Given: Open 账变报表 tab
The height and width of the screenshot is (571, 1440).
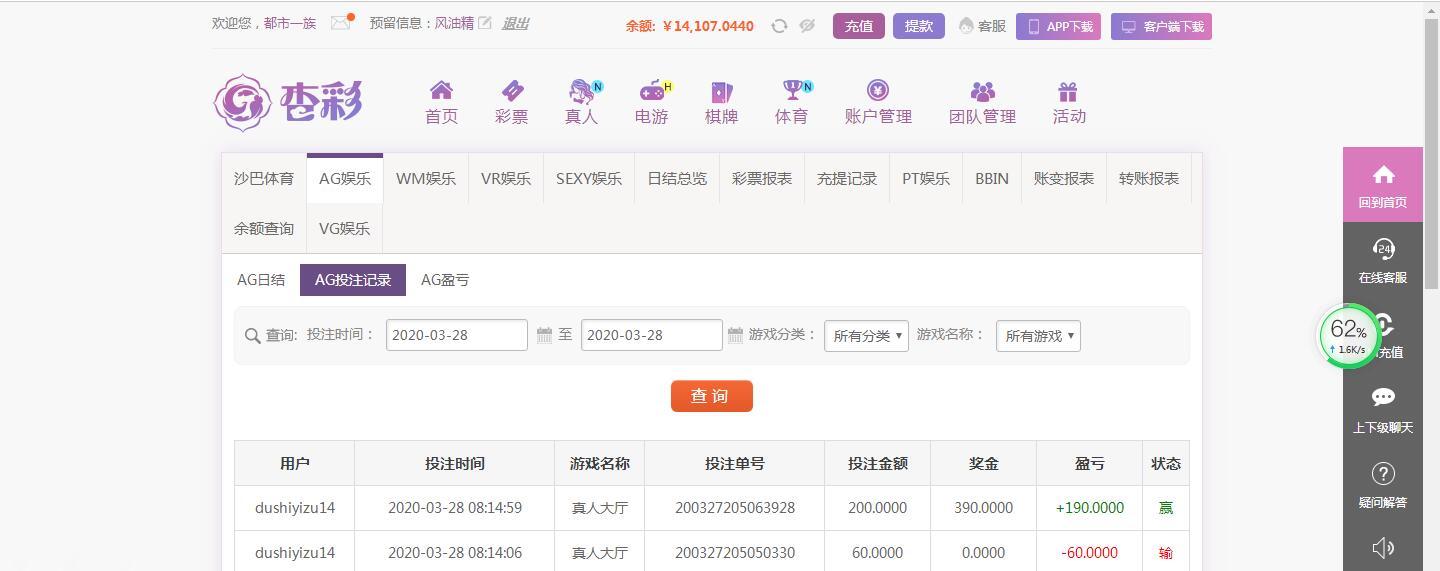Looking at the screenshot, I should 1064,178.
